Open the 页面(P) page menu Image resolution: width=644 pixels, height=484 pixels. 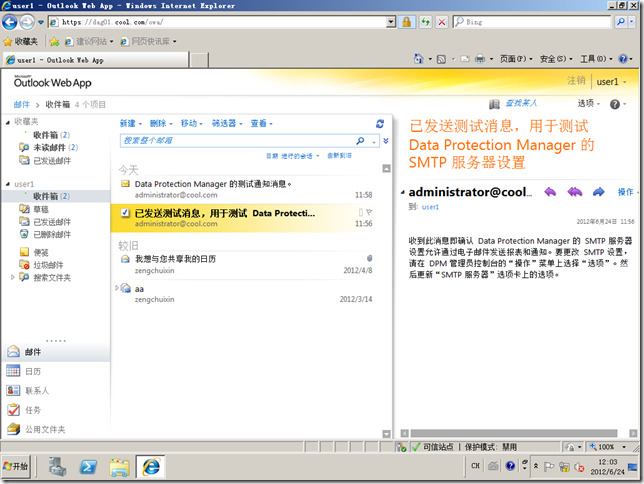pyautogui.click(x=516, y=59)
